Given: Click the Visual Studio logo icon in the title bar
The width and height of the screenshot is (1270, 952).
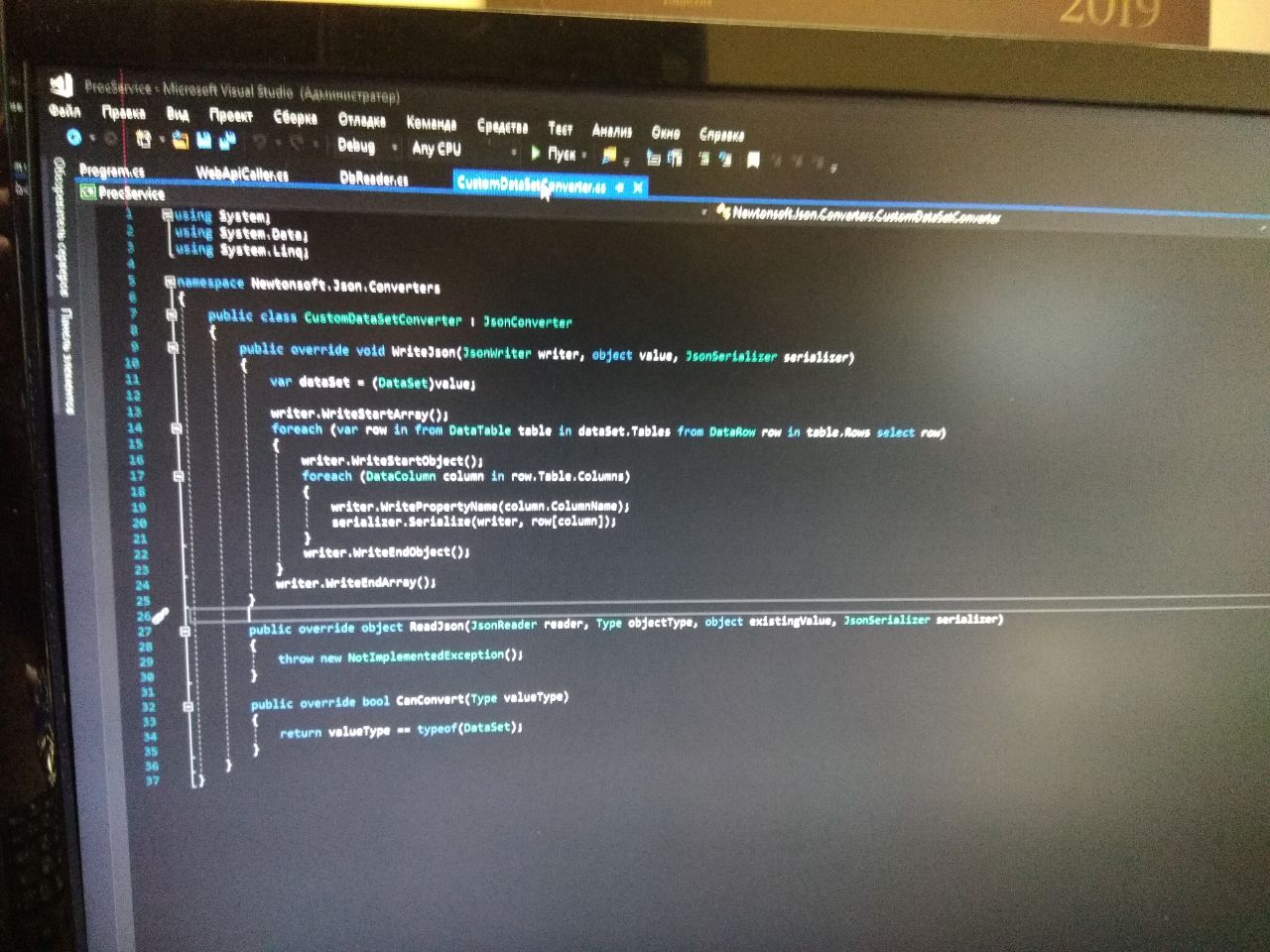Looking at the screenshot, I should pyautogui.click(x=62, y=84).
